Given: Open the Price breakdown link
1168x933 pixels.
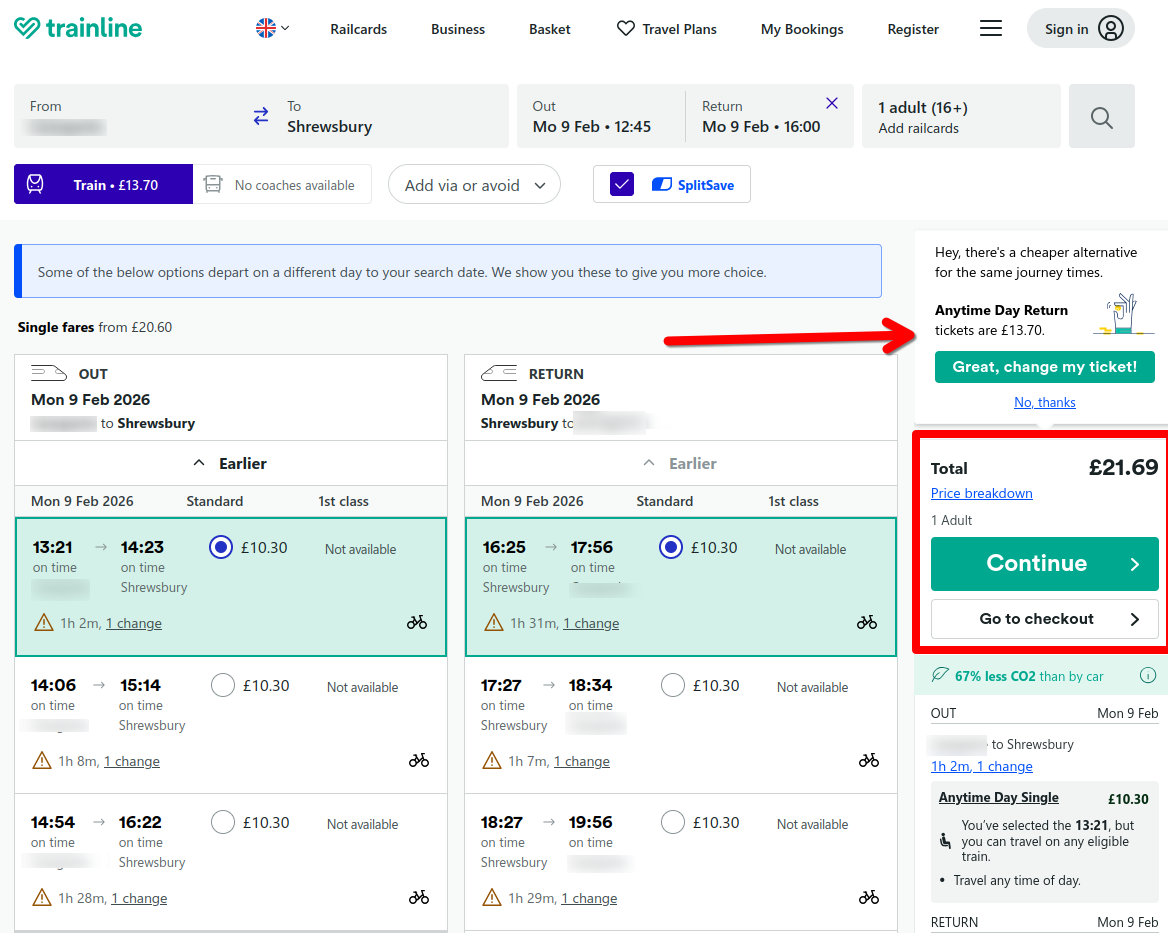Looking at the screenshot, I should coord(981,493).
